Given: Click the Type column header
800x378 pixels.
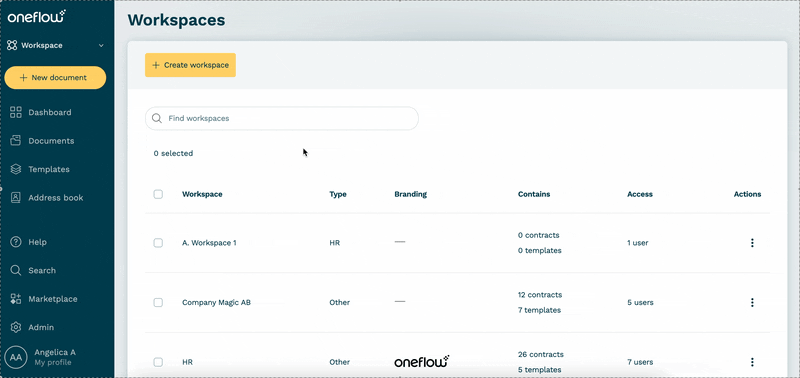Looking at the screenshot, I should click(338, 194).
